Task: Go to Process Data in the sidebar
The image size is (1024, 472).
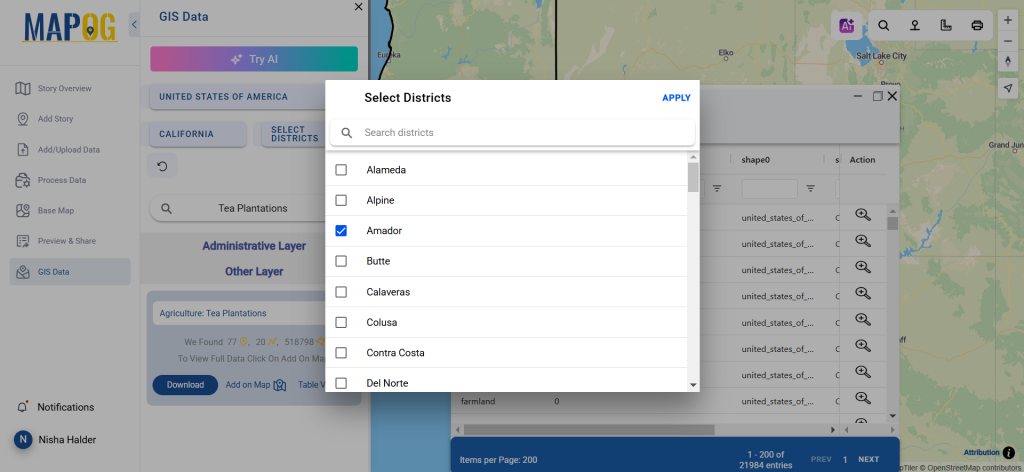Action: [61, 180]
